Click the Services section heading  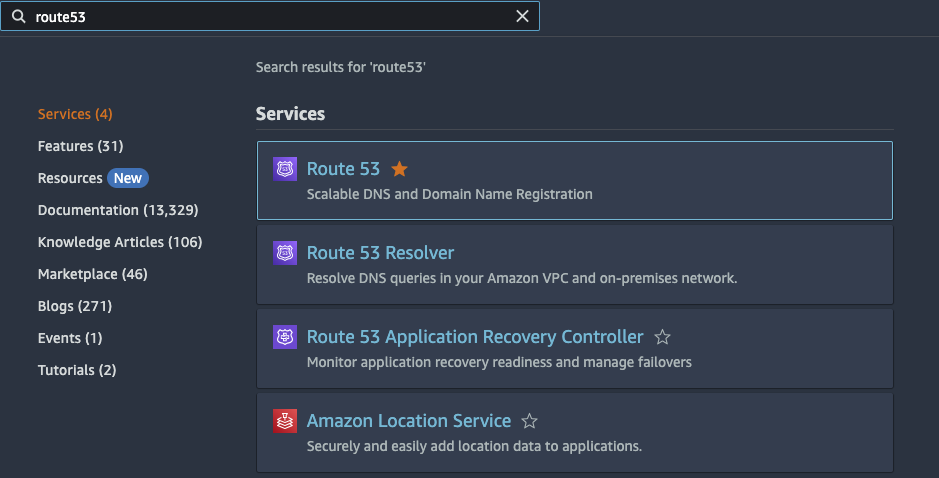[x=290, y=114]
